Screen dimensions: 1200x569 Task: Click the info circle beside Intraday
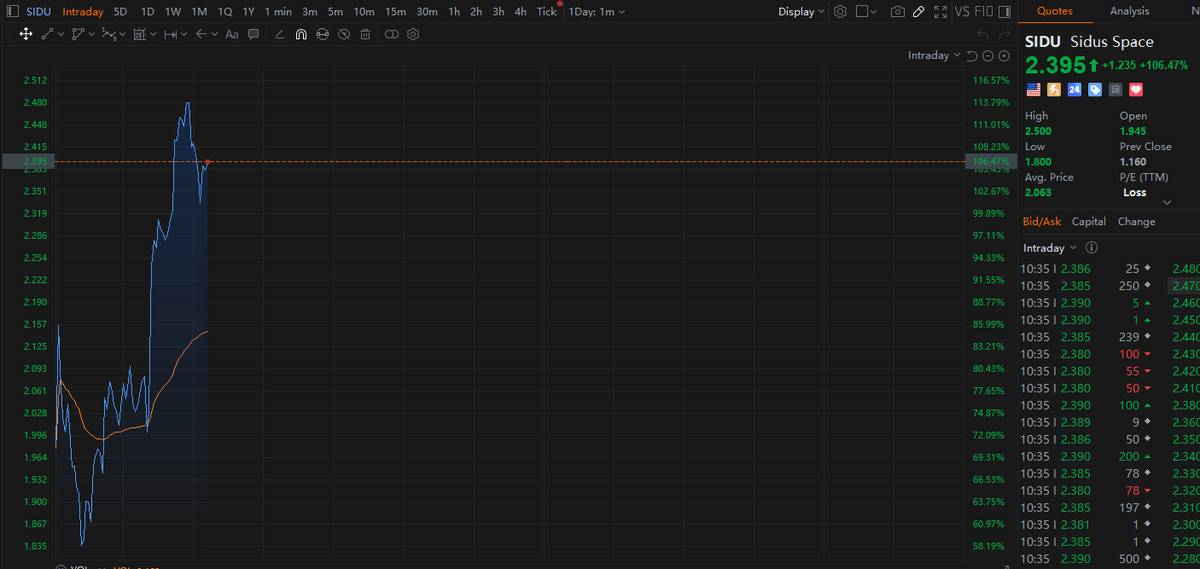(x=1091, y=248)
